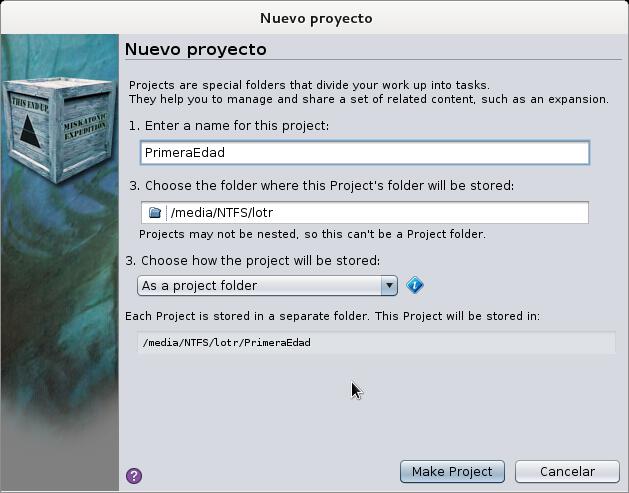Select the resulting path /media/NTFS/lotr/PrimeraEdad field
This screenshot has height=493, width=629.
tap(376, 343)
